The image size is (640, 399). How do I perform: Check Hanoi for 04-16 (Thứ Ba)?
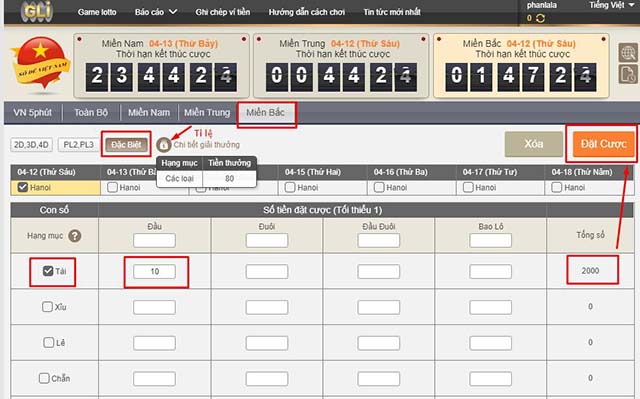(379, 187)
